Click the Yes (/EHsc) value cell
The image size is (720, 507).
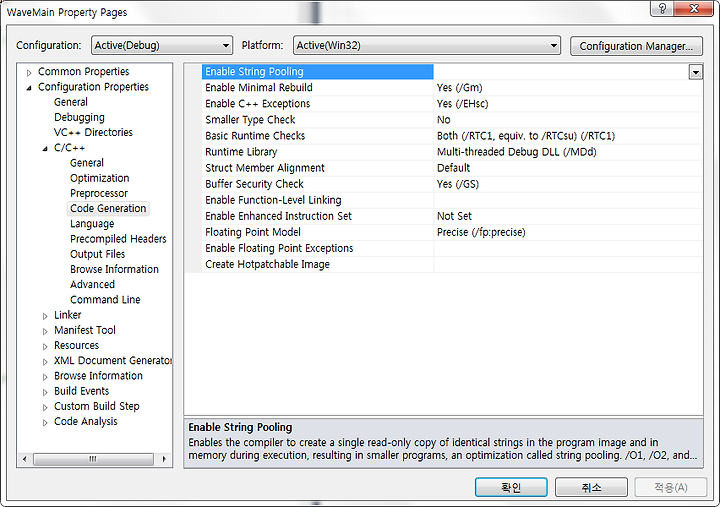[x=568, y=103]
